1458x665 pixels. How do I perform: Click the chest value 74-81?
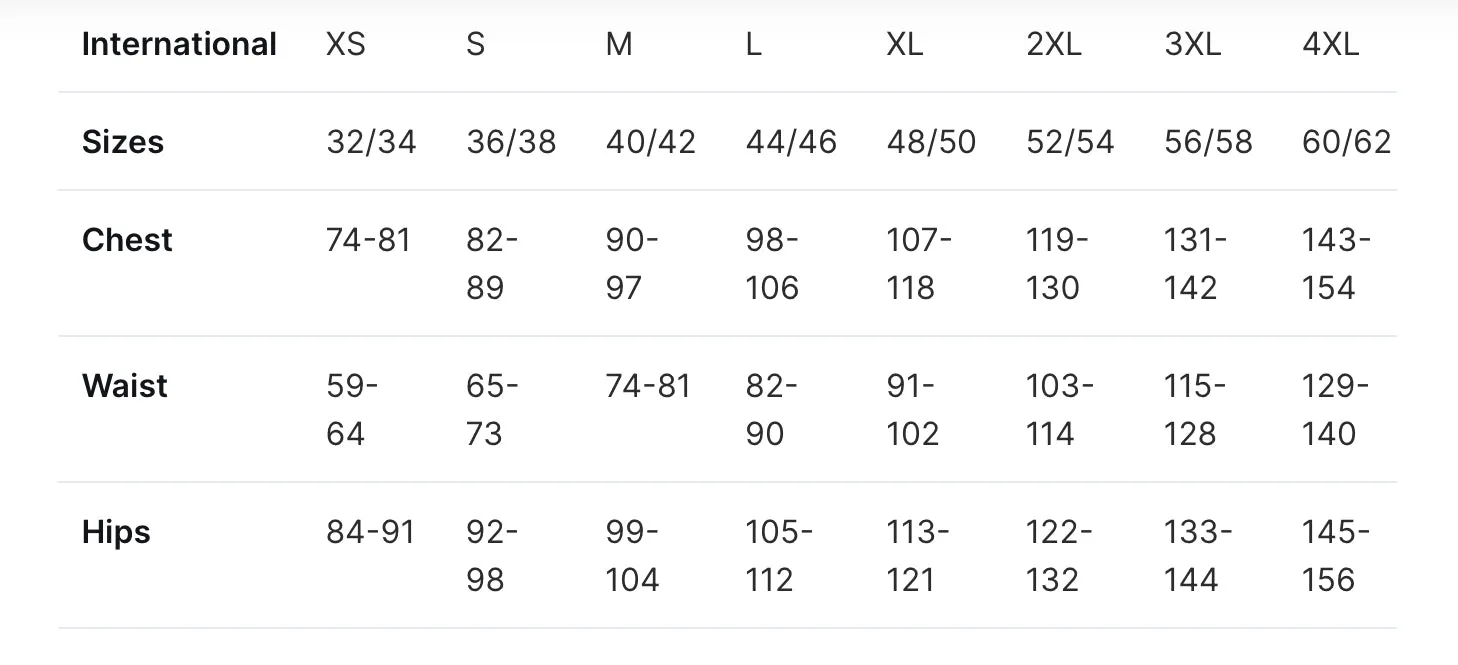tap(369, 240)
